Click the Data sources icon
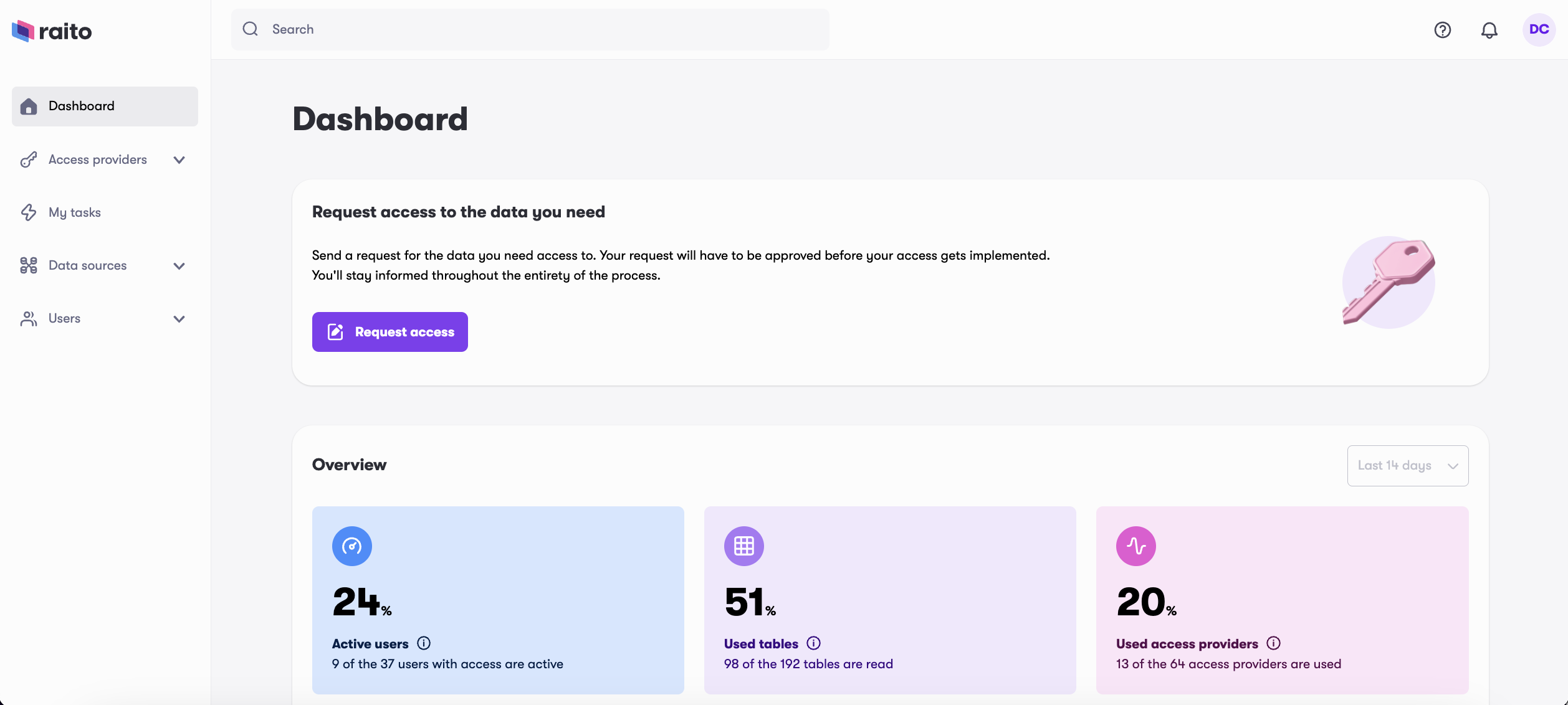 tap(28, 266)
